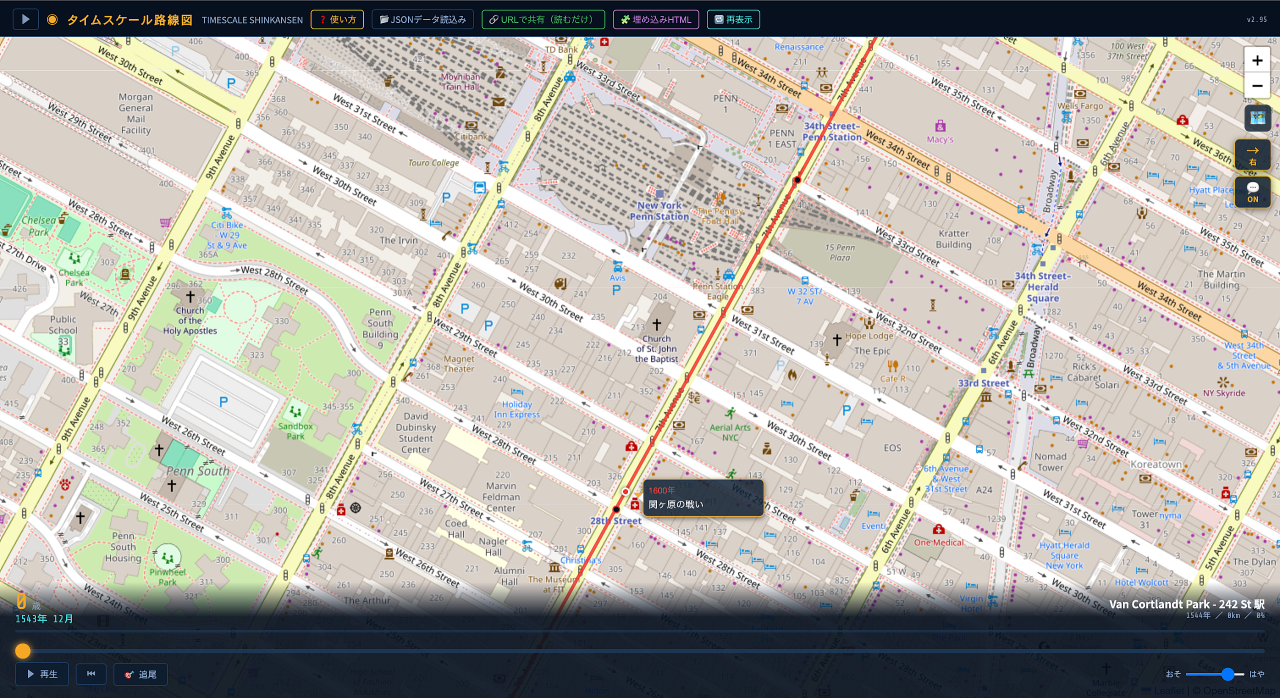Rewind timeline to the beginning
Viewport: 1280px width, 698px height.
pyautogui.click(x=91, y=674)
